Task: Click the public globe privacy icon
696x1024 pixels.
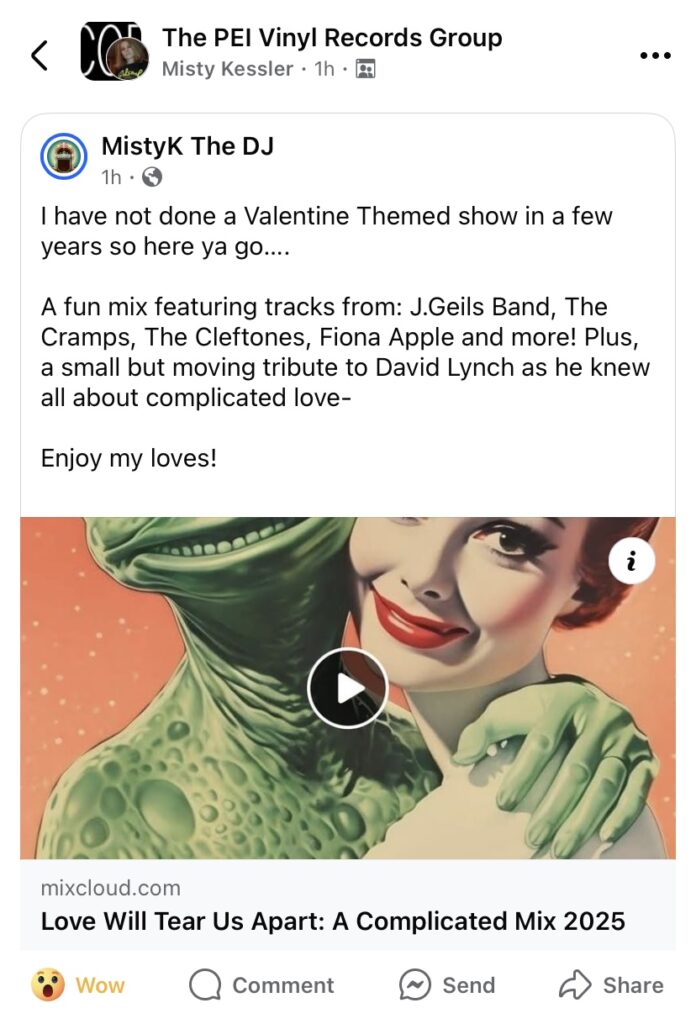Action: 151,177
